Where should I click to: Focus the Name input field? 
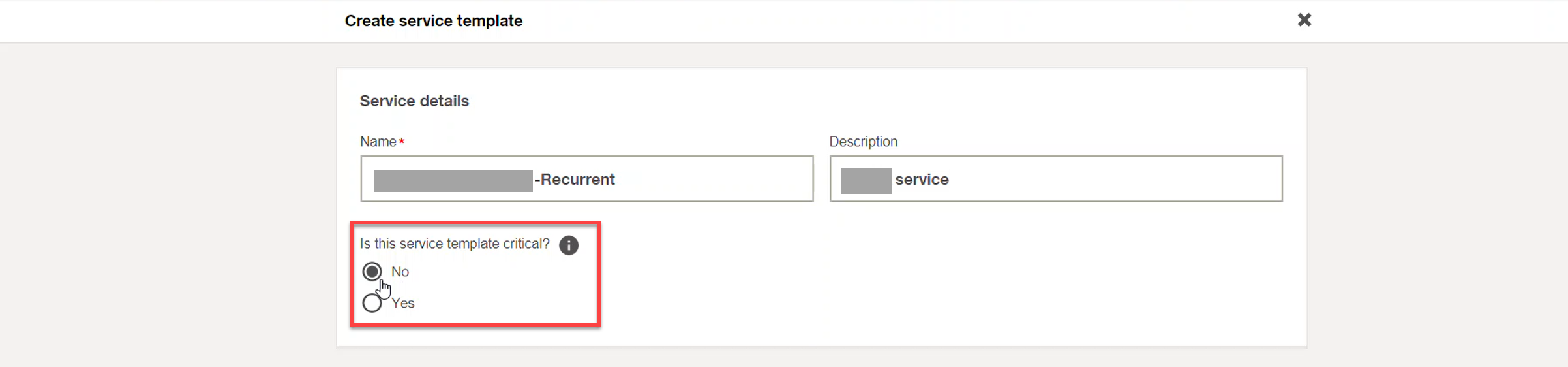click(x=586, y=179)
